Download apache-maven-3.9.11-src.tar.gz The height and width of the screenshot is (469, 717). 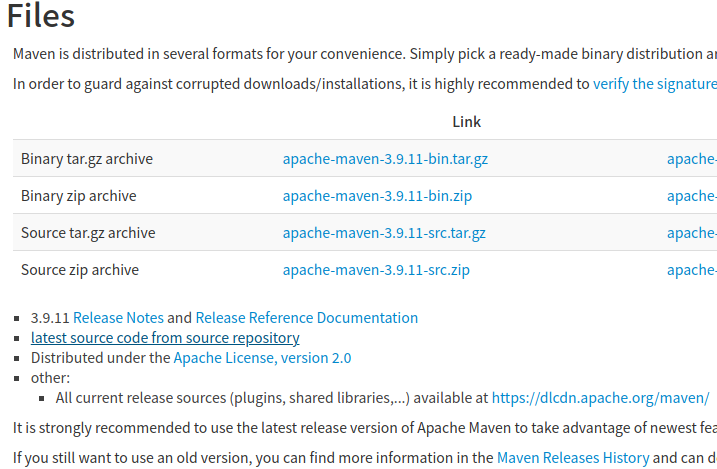pyautogui.click(x=384, y=233)
